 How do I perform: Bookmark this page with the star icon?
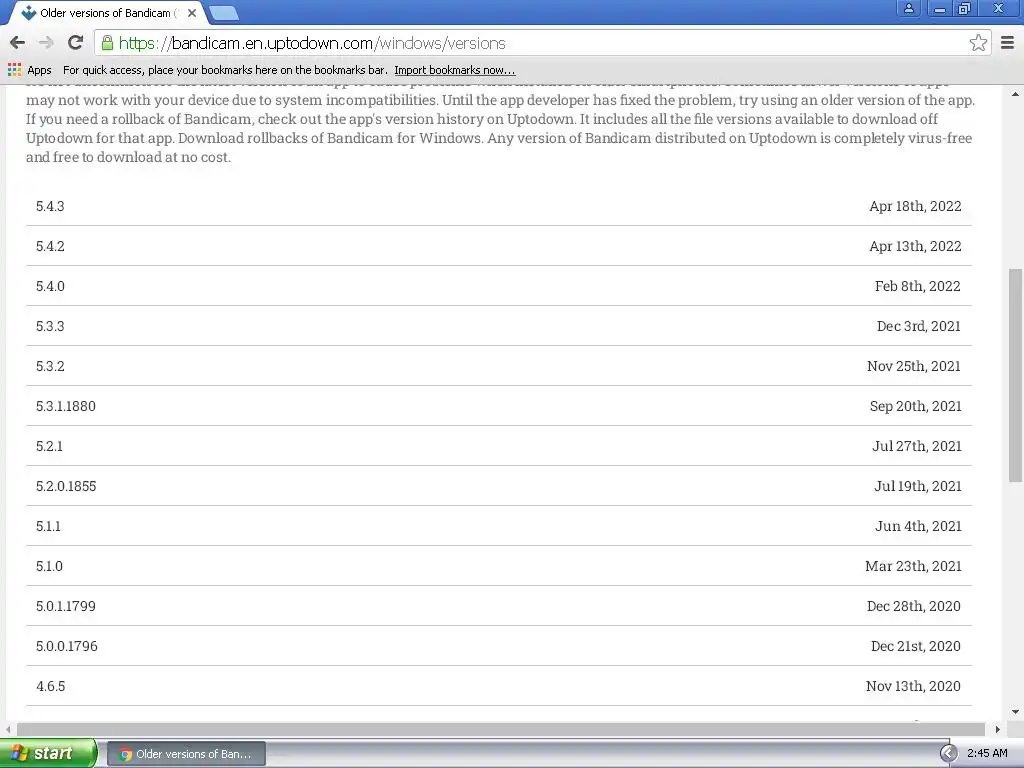point(978,43)
